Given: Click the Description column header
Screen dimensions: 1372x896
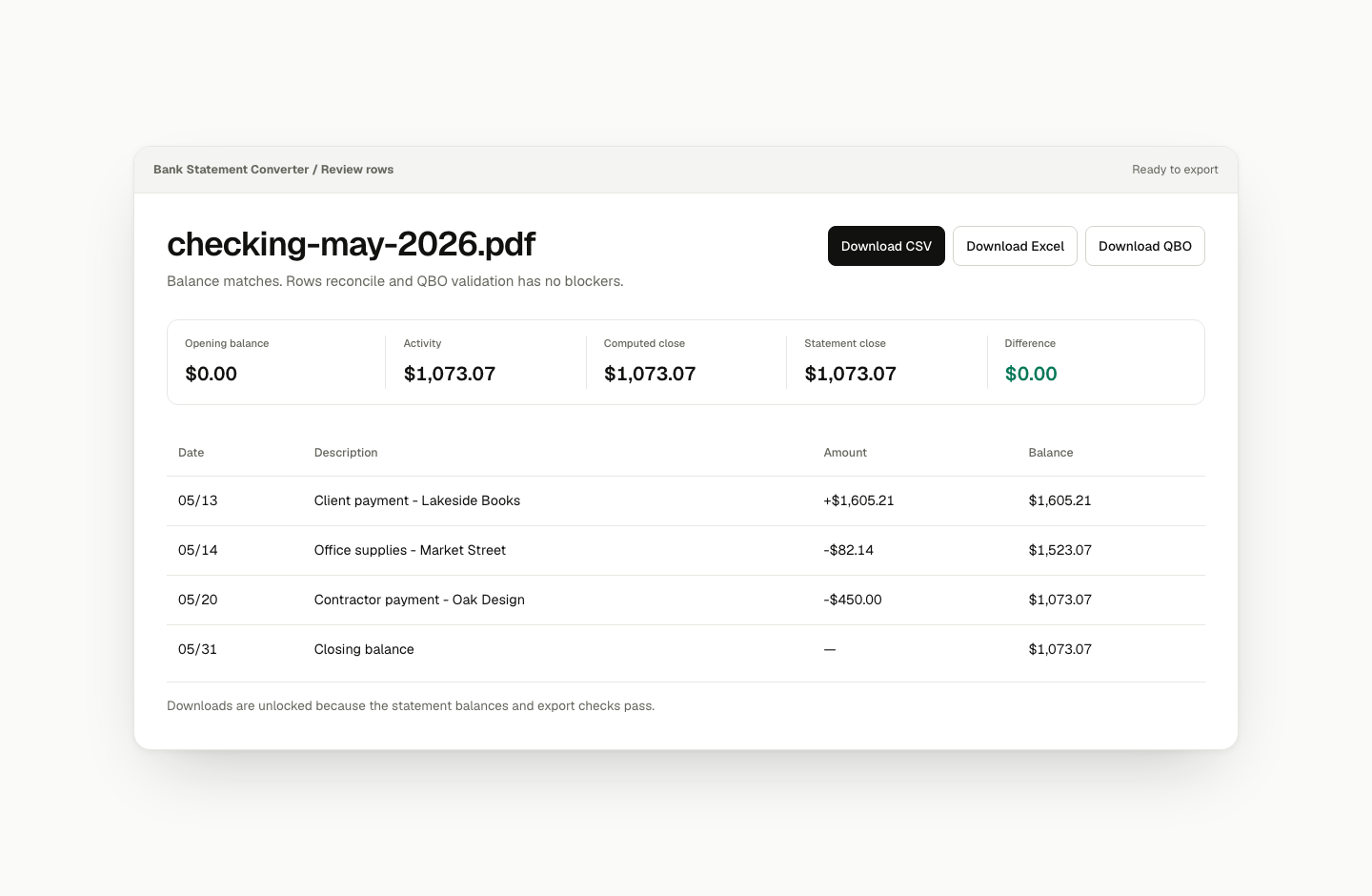Looking at the screenshot, I should (346, 453).
